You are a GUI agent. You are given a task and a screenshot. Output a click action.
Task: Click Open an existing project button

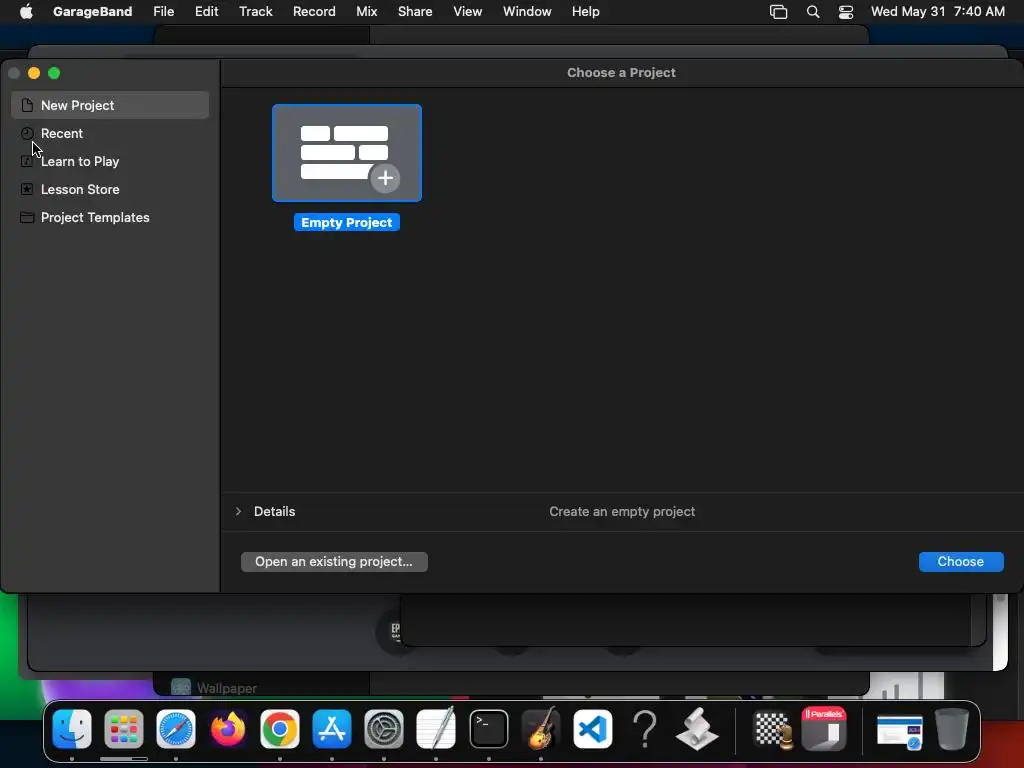click(x=334, y=562)
